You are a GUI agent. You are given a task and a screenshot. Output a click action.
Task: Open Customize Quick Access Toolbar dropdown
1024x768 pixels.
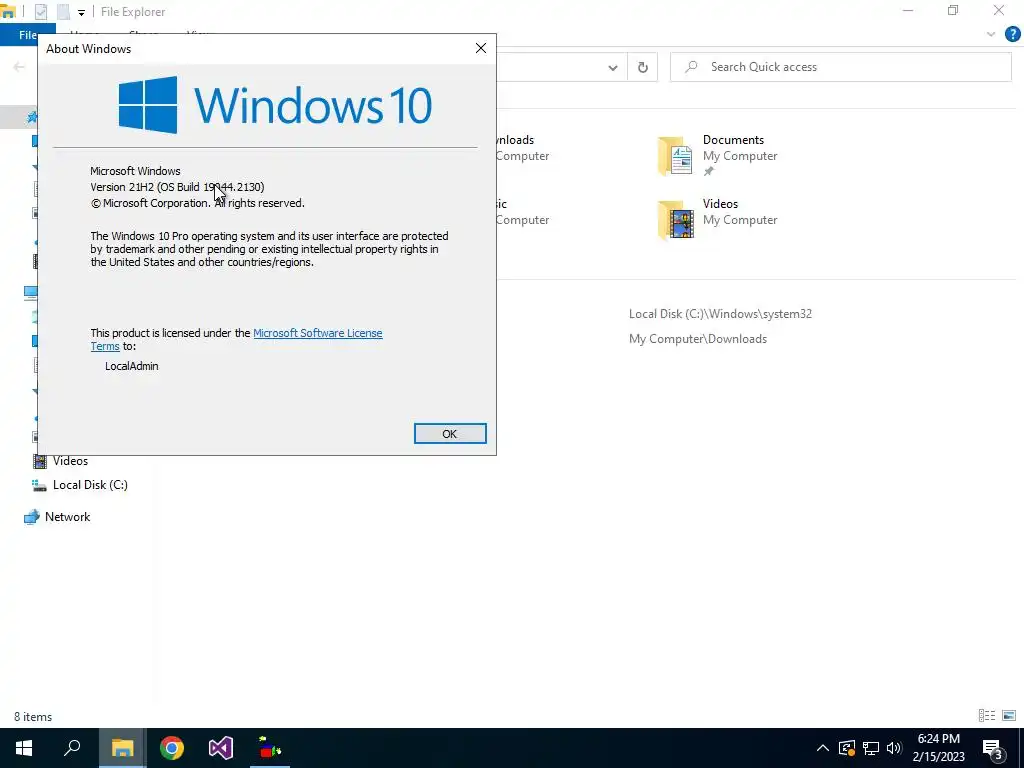81,12
